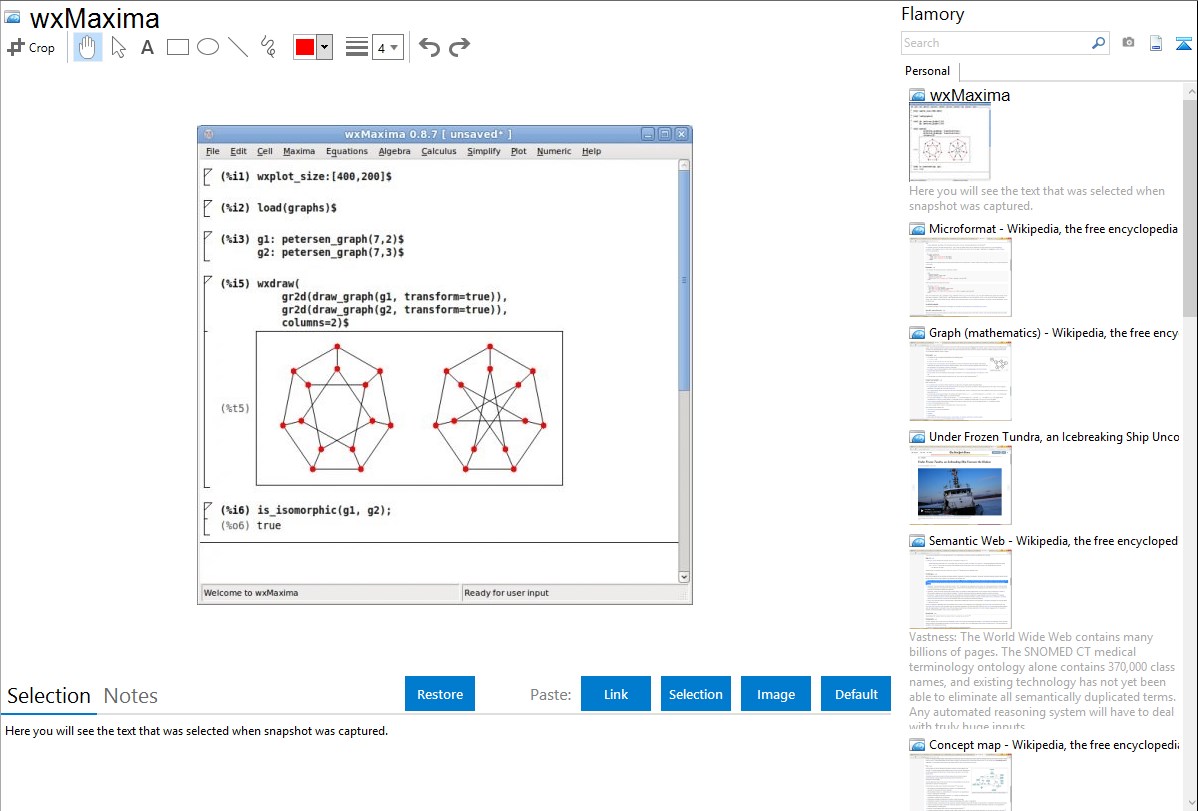1198x811 pixels.
Task: Open the Simplify menu in wxMaxima
Action: click(x=484, y=151)
